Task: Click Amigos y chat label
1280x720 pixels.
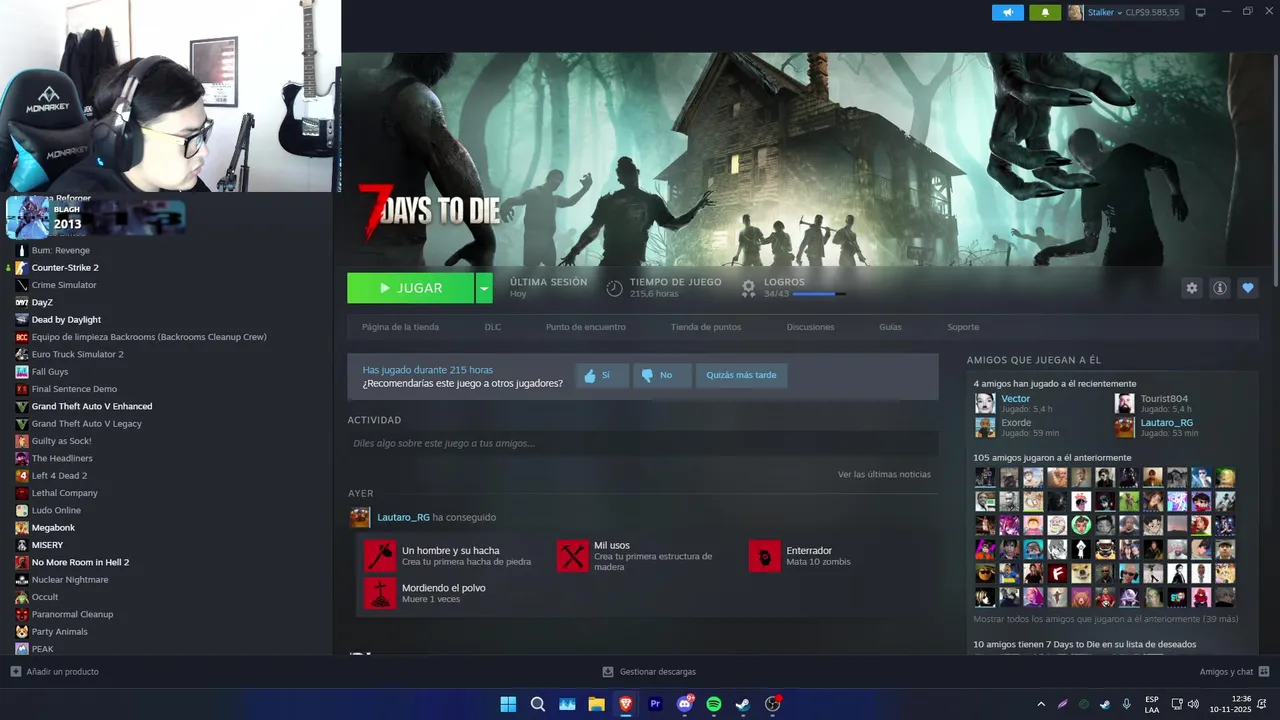Action: click(x=1226, y=672)
